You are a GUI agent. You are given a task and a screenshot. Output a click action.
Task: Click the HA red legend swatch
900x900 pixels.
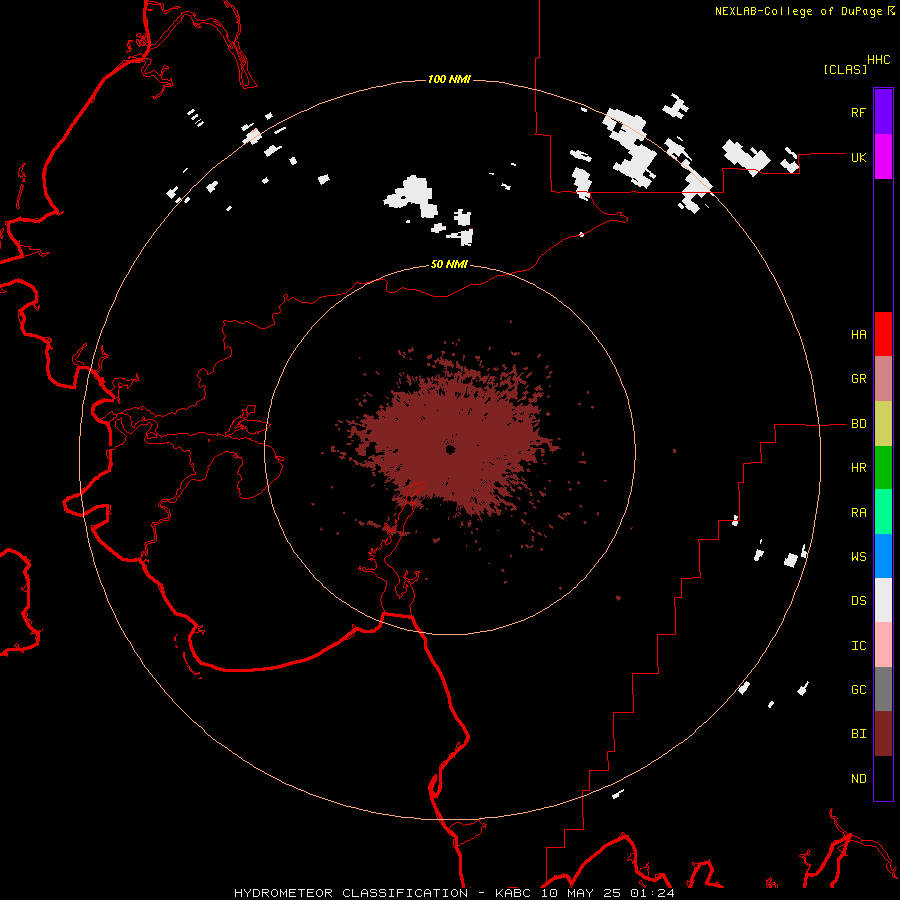(x=883, y=334)
